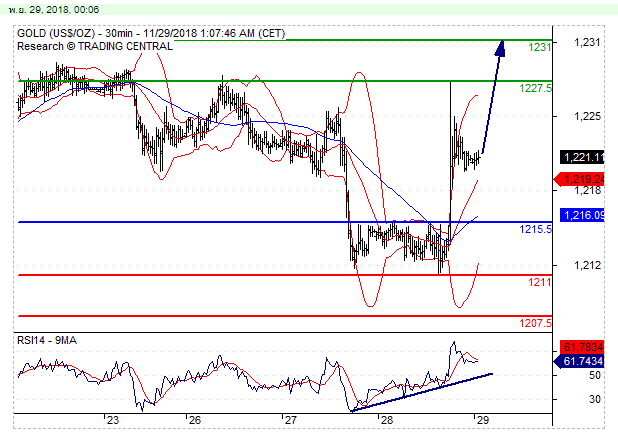Click the blue RSI value tag 61.7434
This screenshot has height=444, width=618.
[x=579, y=361]
